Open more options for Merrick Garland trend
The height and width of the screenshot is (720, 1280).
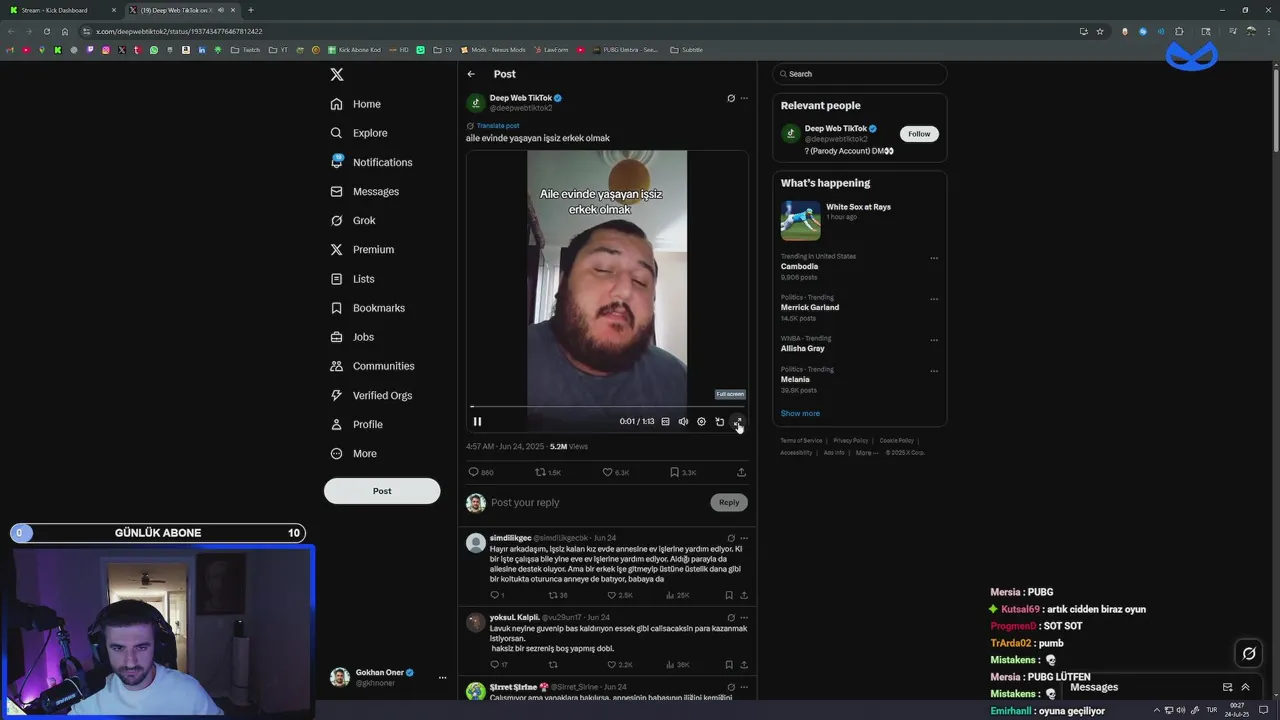[934, 299]
